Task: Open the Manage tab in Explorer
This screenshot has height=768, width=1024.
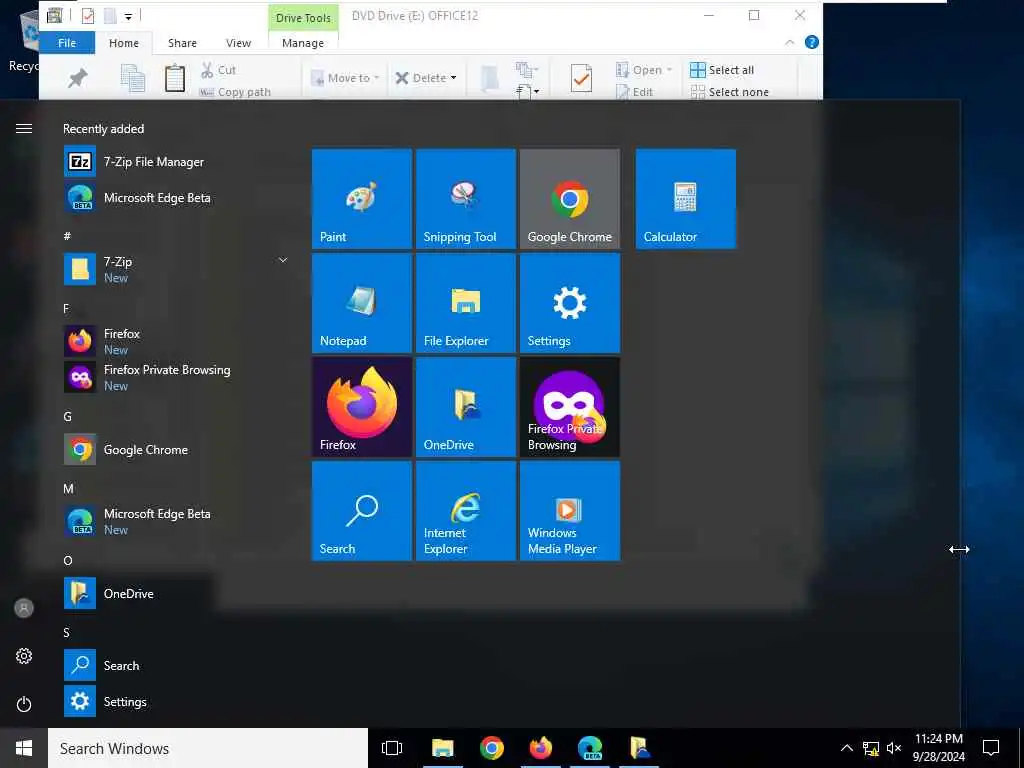Action: click(303, 43)
